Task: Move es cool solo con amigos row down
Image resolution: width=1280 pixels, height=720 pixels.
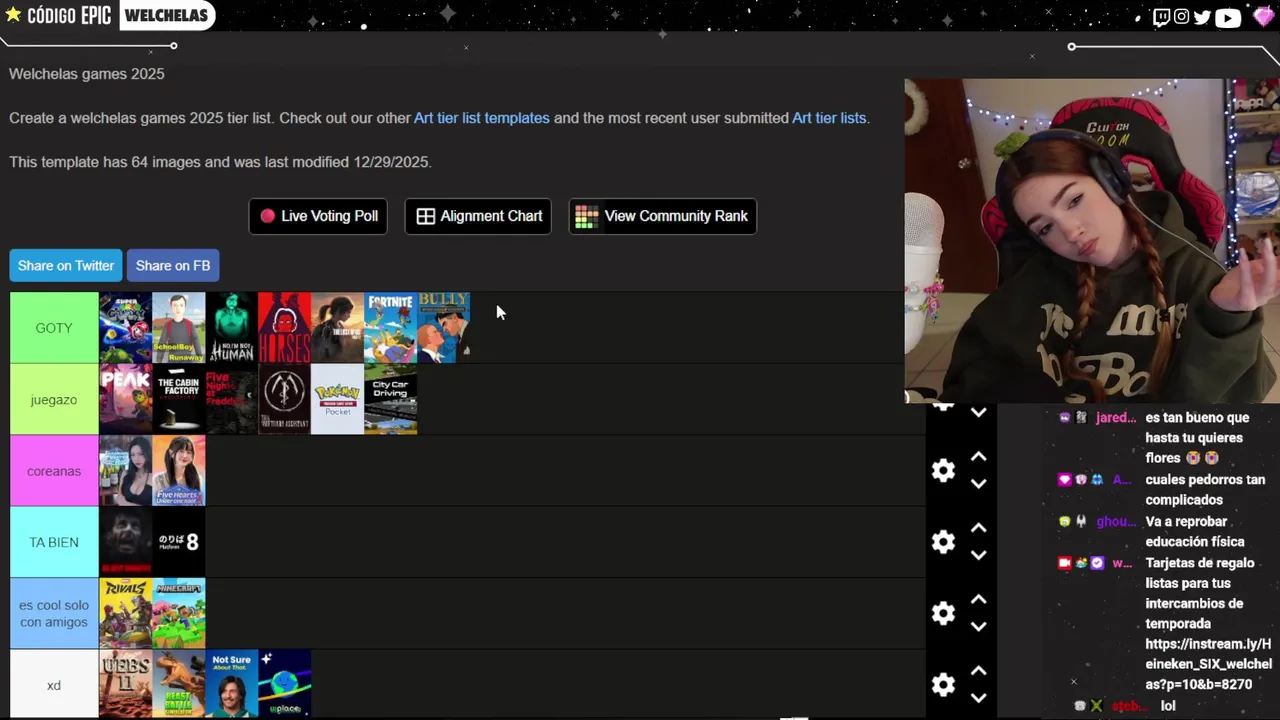Action: pos(979,627)
